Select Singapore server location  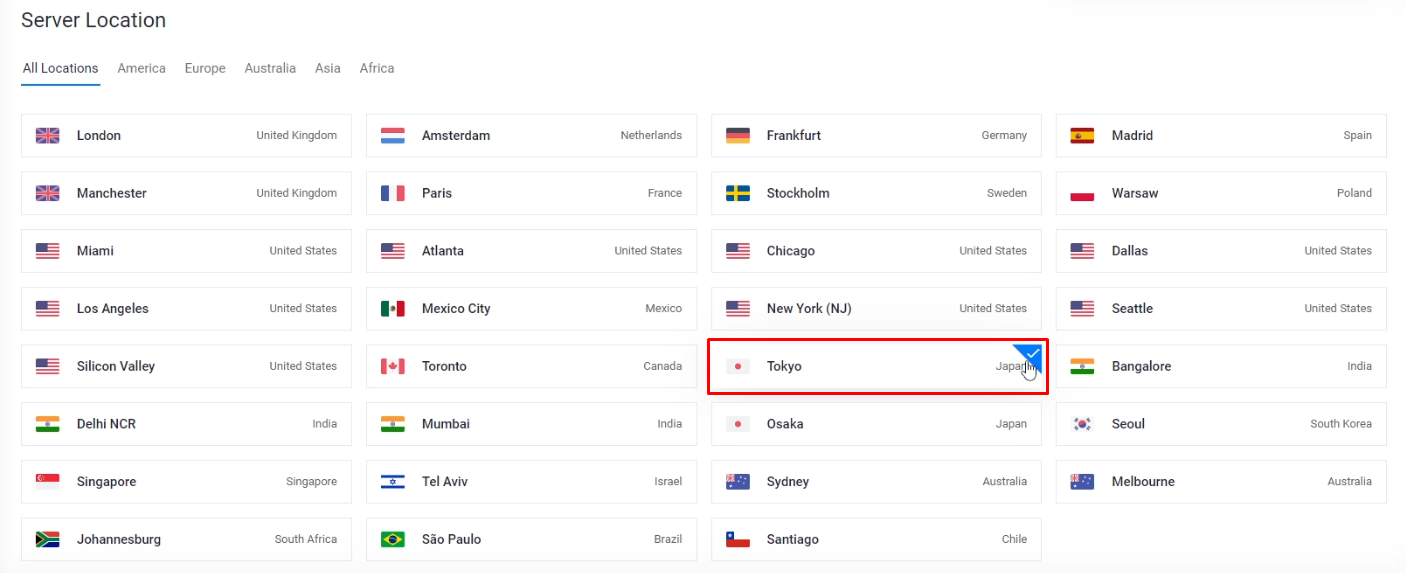click(185, 482)
